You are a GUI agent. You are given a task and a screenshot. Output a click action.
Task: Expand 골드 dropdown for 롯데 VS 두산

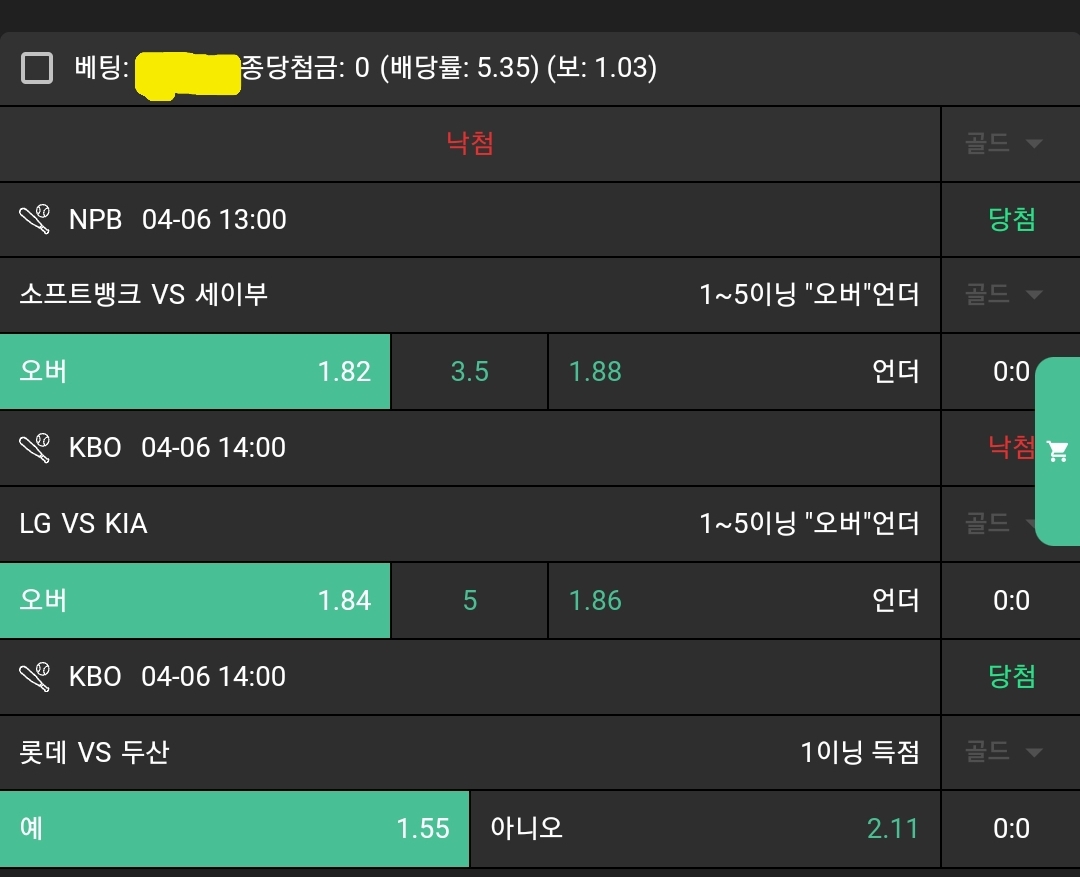pos(1003,751)
